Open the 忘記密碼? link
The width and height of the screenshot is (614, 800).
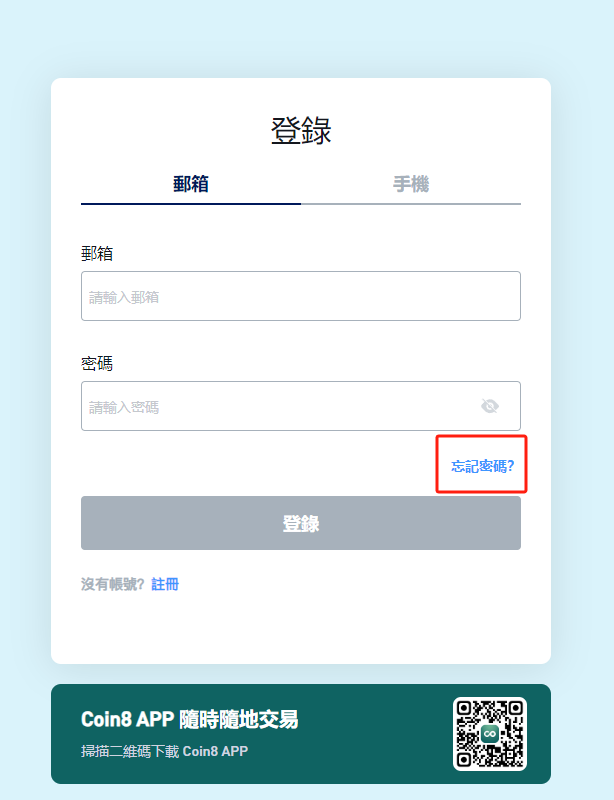pos(482,466)
